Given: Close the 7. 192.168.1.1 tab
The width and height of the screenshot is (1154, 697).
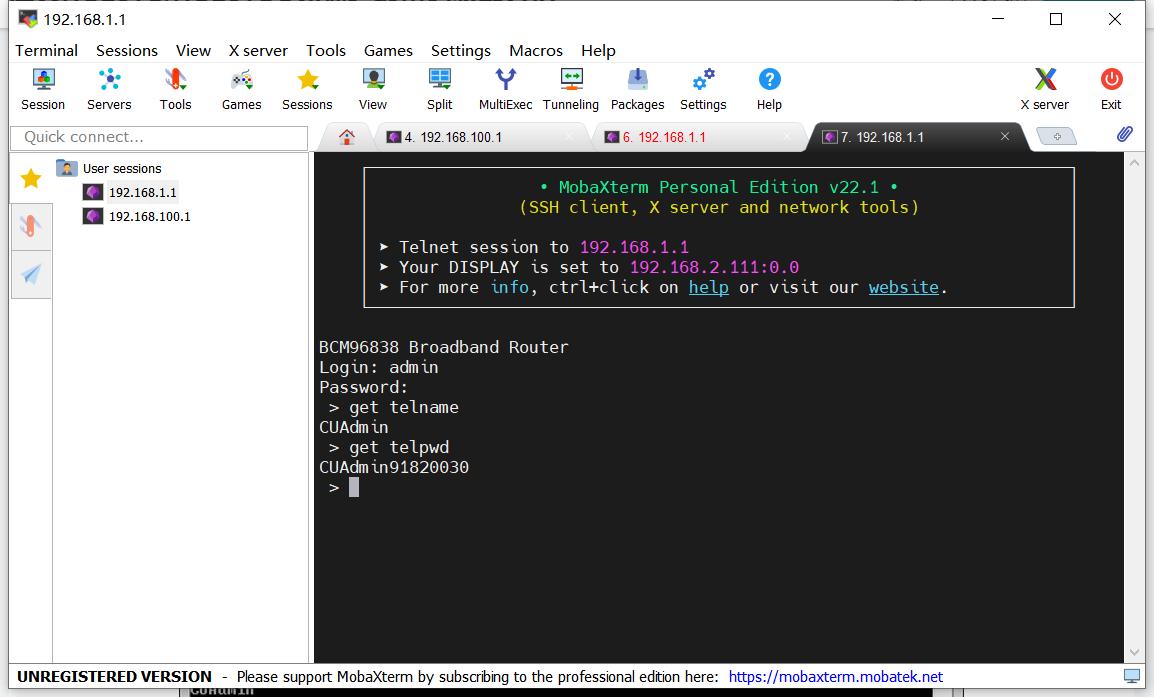Looking at the screenshot, I should [1005, 137].
